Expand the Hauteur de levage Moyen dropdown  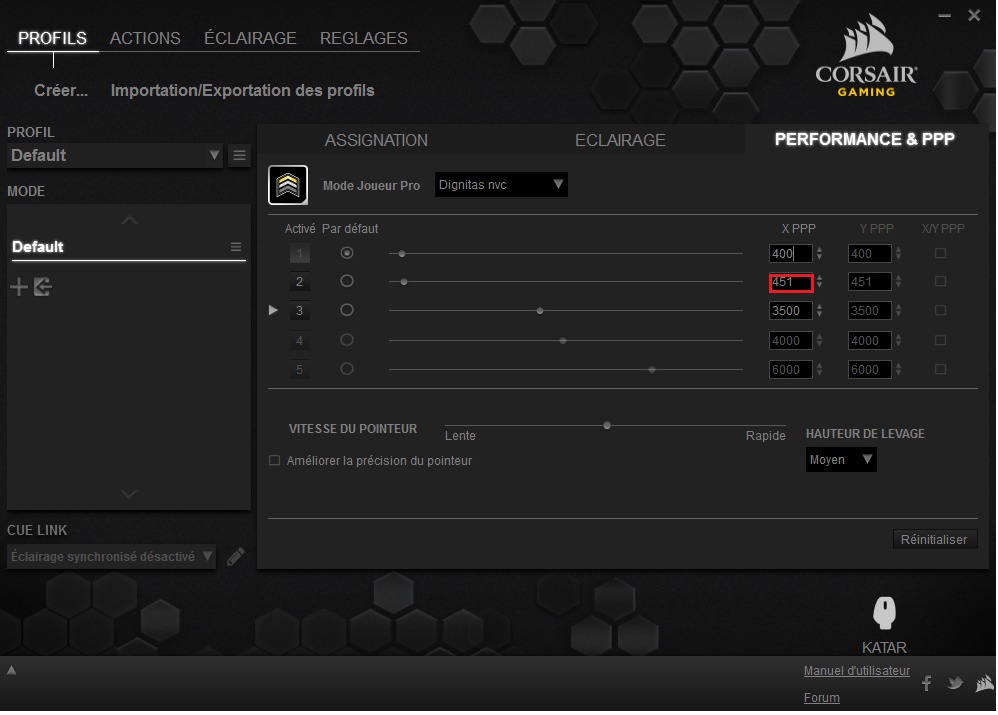tap(841, 460)
